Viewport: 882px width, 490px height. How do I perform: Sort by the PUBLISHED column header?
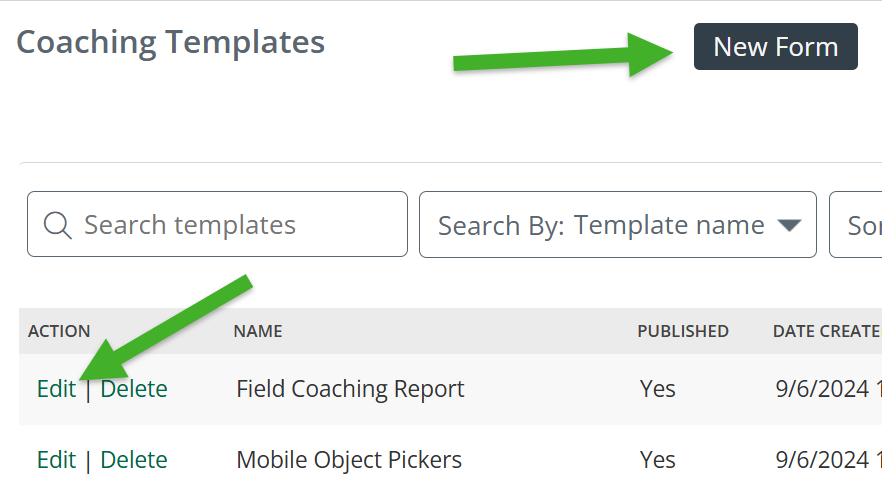click(683, 331)
